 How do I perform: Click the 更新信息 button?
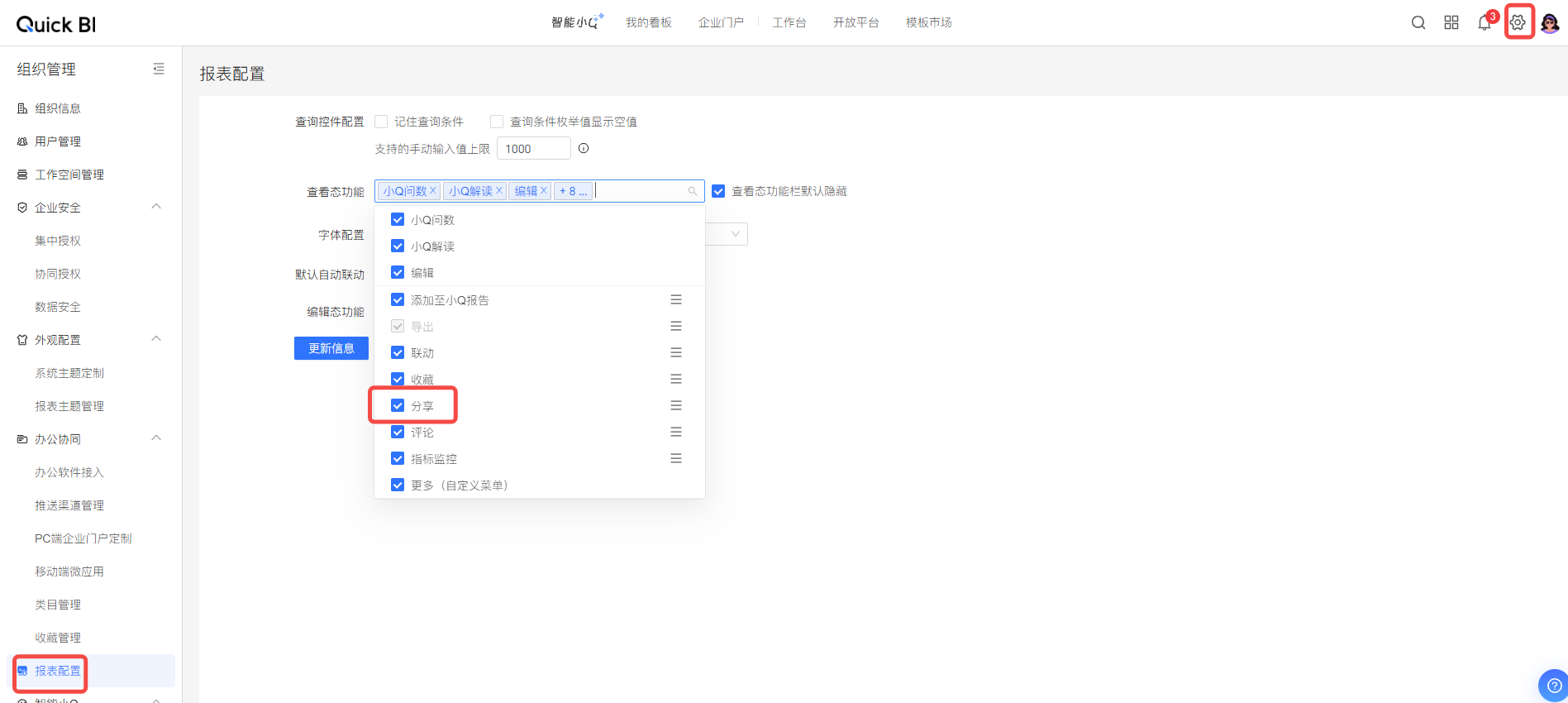pyautogui.click(x=331, y=348)
